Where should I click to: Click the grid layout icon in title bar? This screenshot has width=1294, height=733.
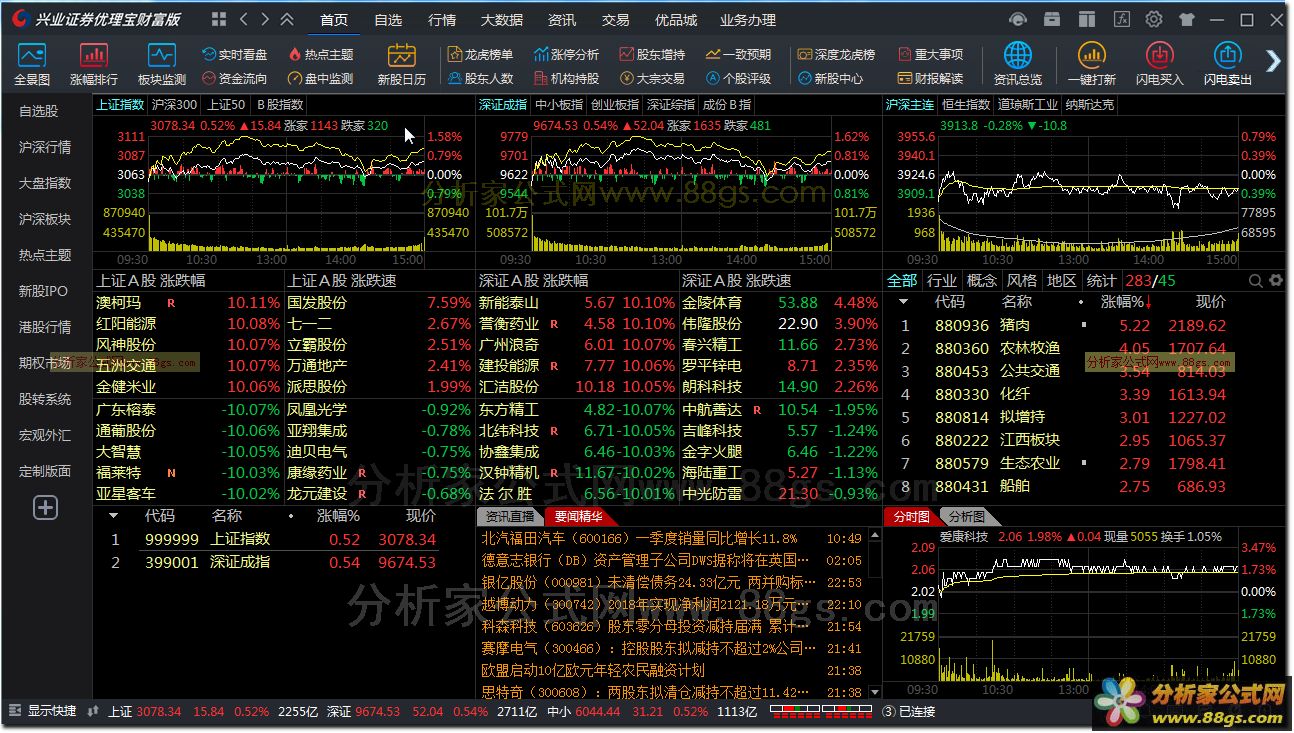click(219, 19)
